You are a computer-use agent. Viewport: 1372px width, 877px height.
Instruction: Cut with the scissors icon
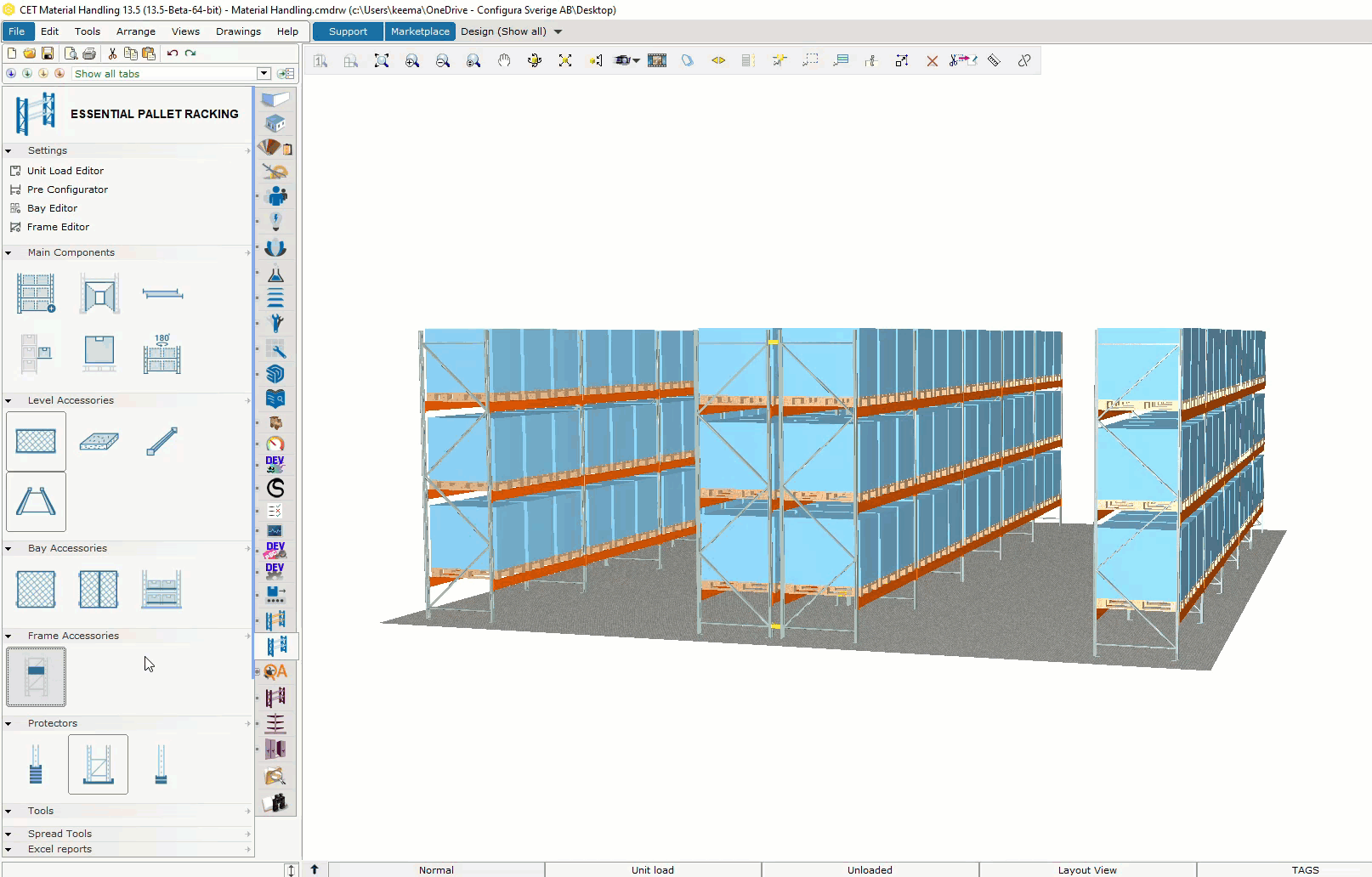112,53
